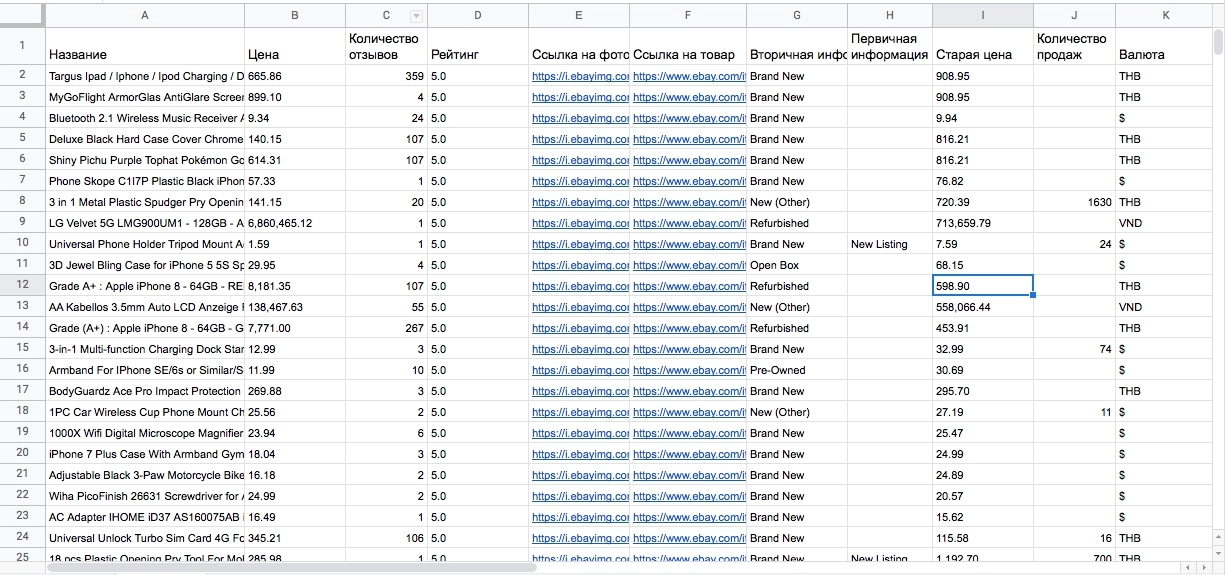1226x575 pixels.
Task: Select sales count cell showing 1630
Action: pyautogui.click(x=1073, y=202)
